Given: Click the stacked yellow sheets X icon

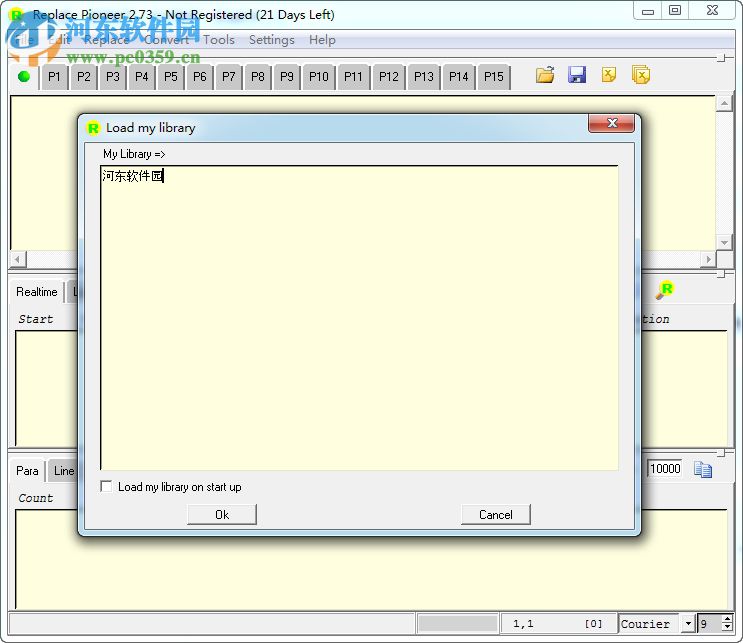Looking at the screenshot, I should [x=641, y=75].
